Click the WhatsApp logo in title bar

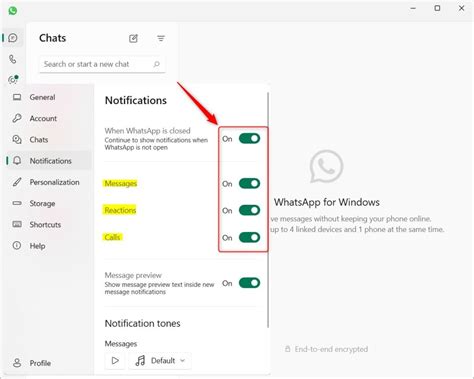[13, 11]
